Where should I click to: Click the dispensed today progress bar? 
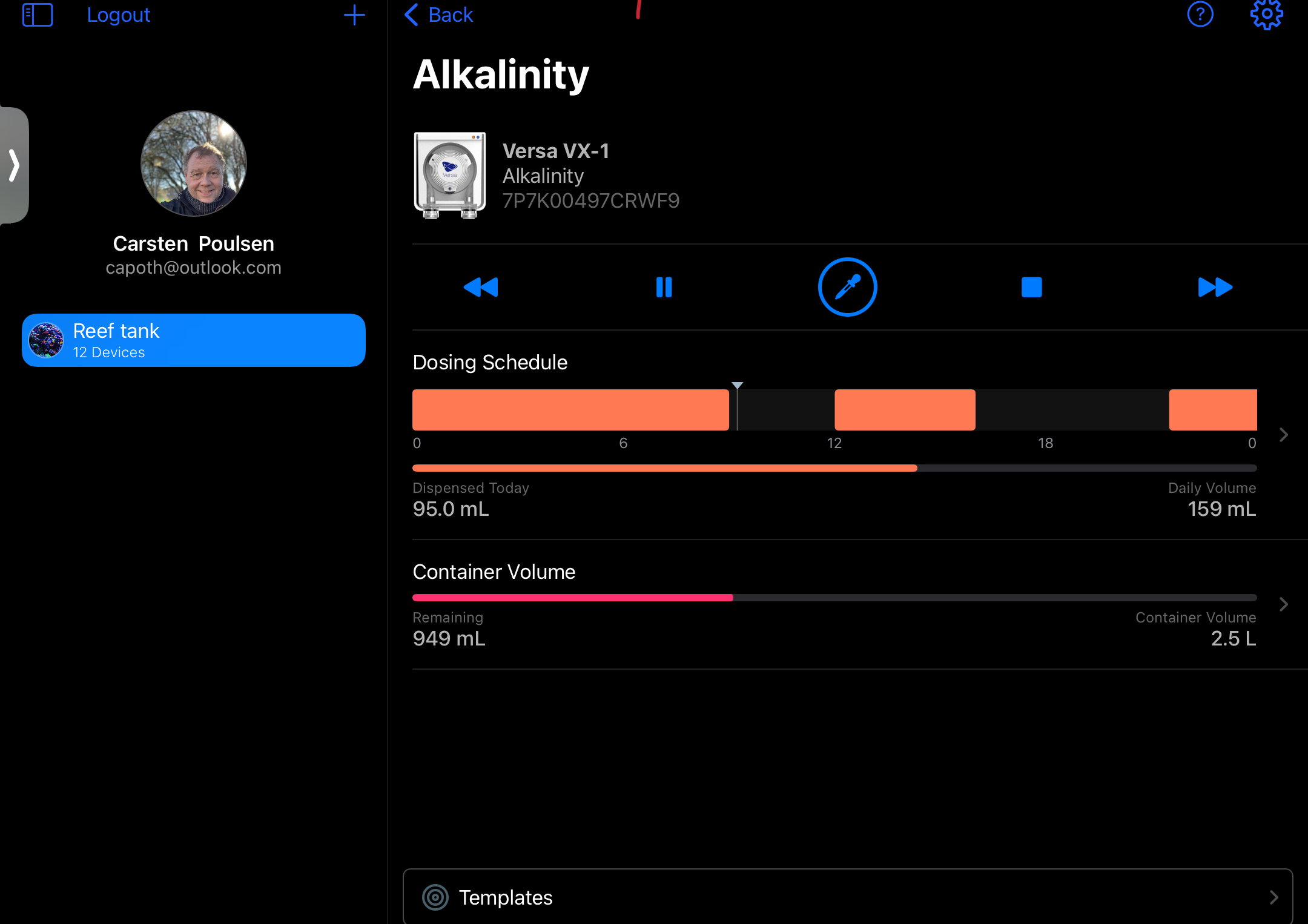[x=834, y=468]
